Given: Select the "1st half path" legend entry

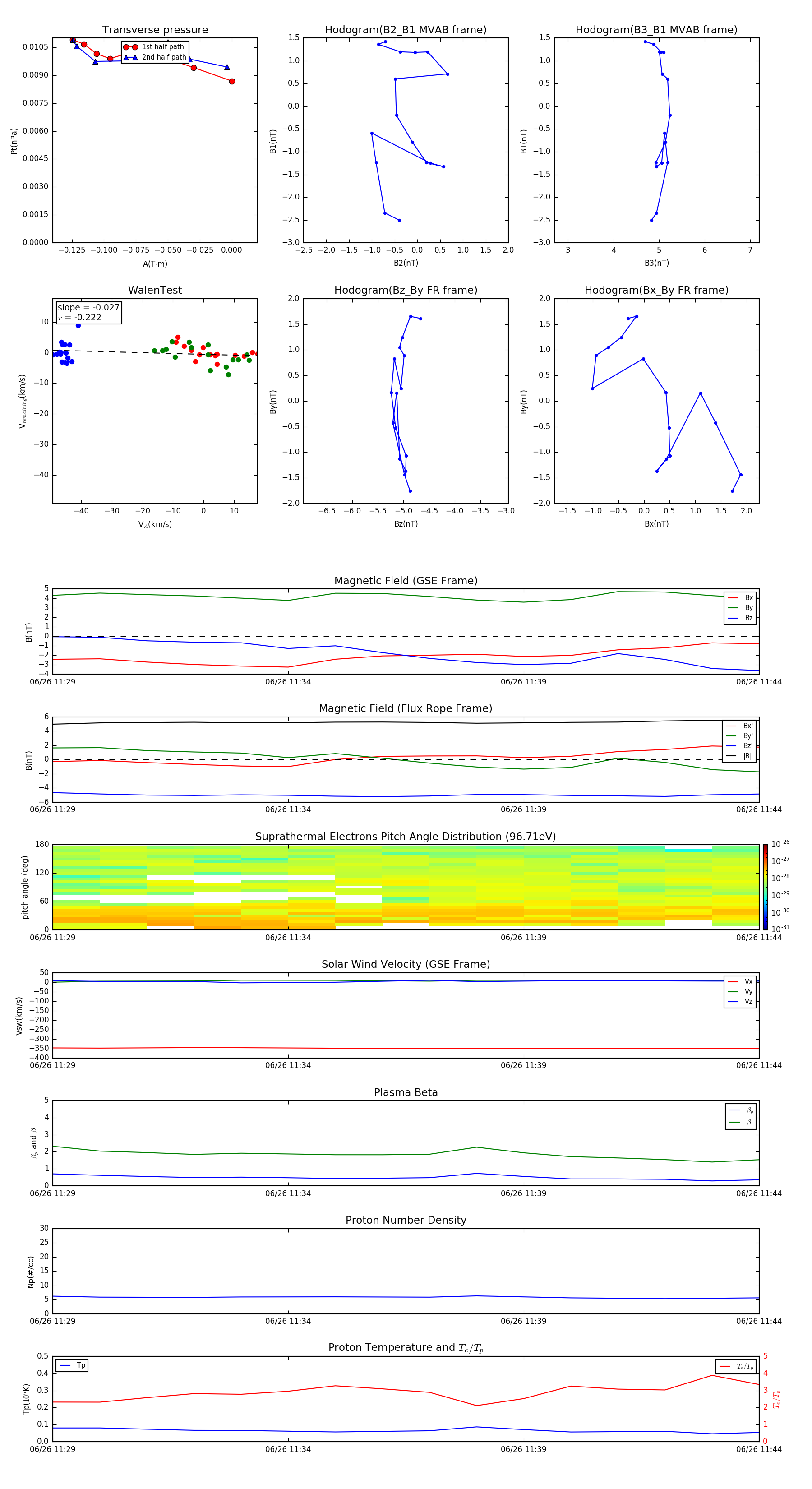Looking at the screenshot, I should pyautogui.click(x=154, y=47).
